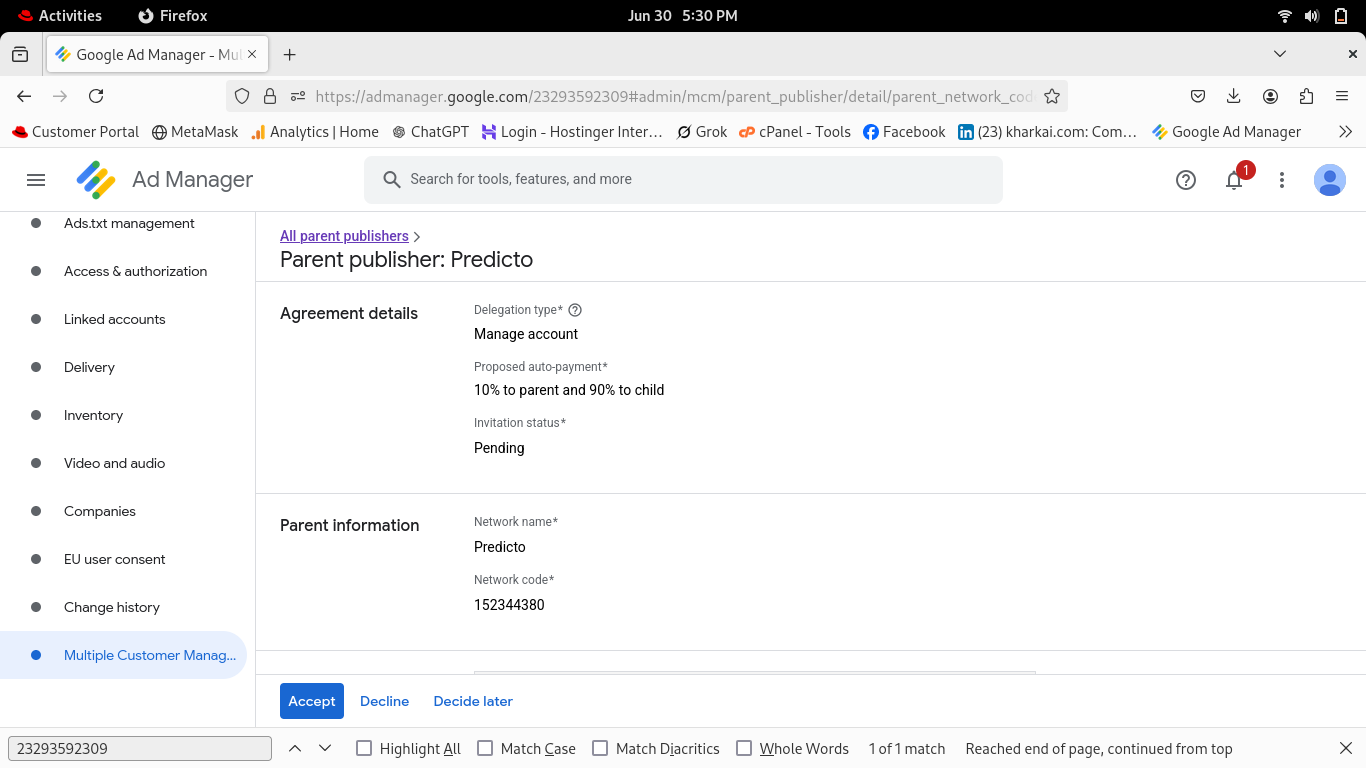The height and width of the screenshot is (768, 1366).
Task: Click the shield tracking protection icon
Action: 242,96
